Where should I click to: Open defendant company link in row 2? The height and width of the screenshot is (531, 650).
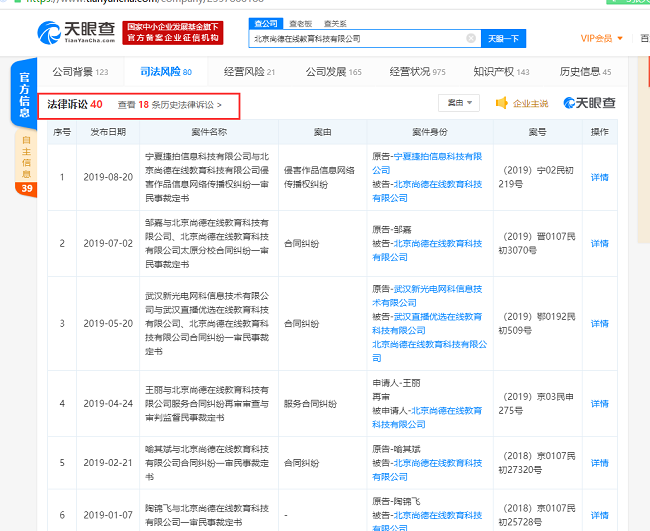click(427, 250)
